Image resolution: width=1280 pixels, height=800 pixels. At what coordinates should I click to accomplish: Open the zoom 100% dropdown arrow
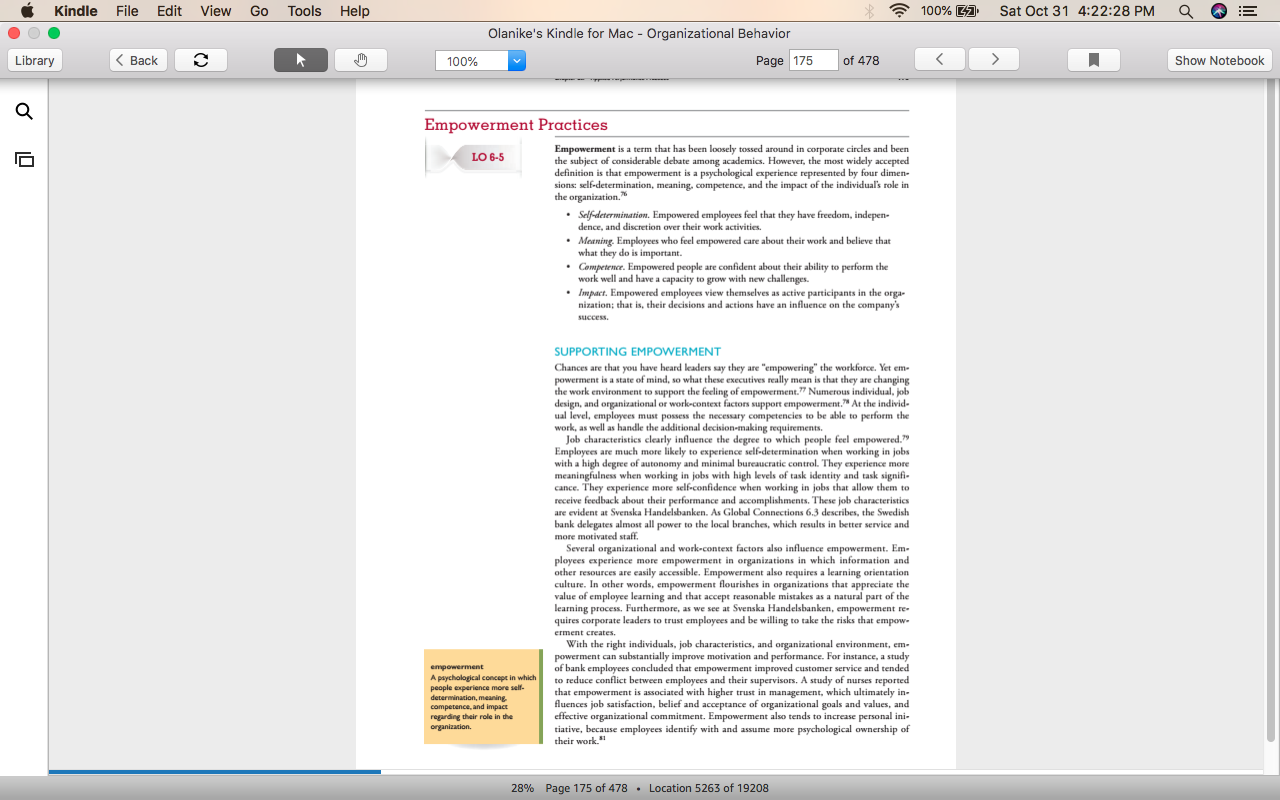[517, 61]
